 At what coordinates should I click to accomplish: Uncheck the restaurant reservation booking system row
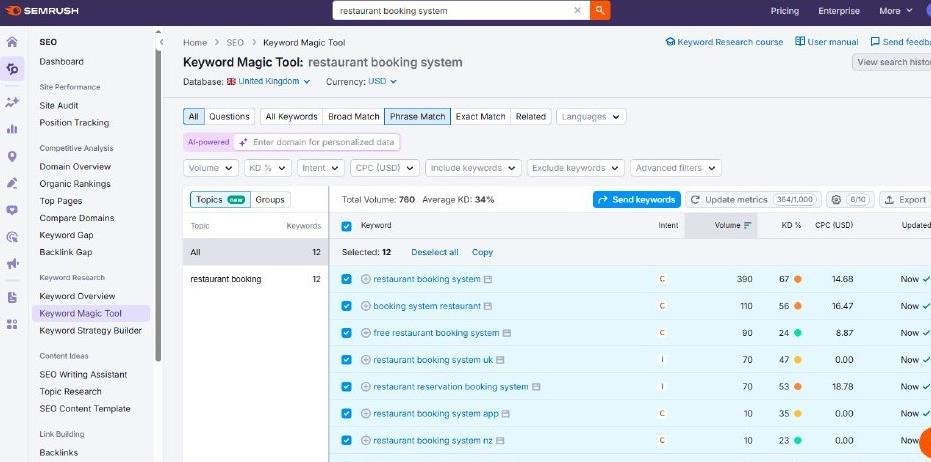click(x=347, y=387)
